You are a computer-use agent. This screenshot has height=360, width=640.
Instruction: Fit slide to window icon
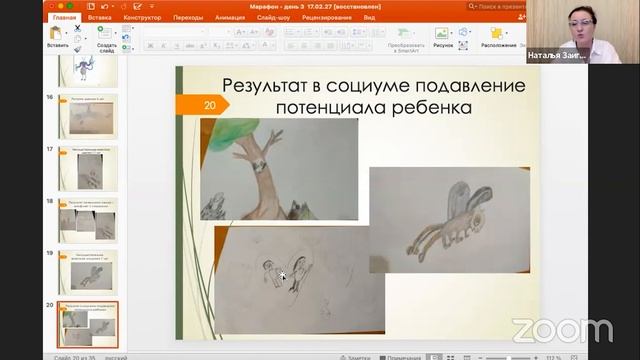(x=574, y=358)
